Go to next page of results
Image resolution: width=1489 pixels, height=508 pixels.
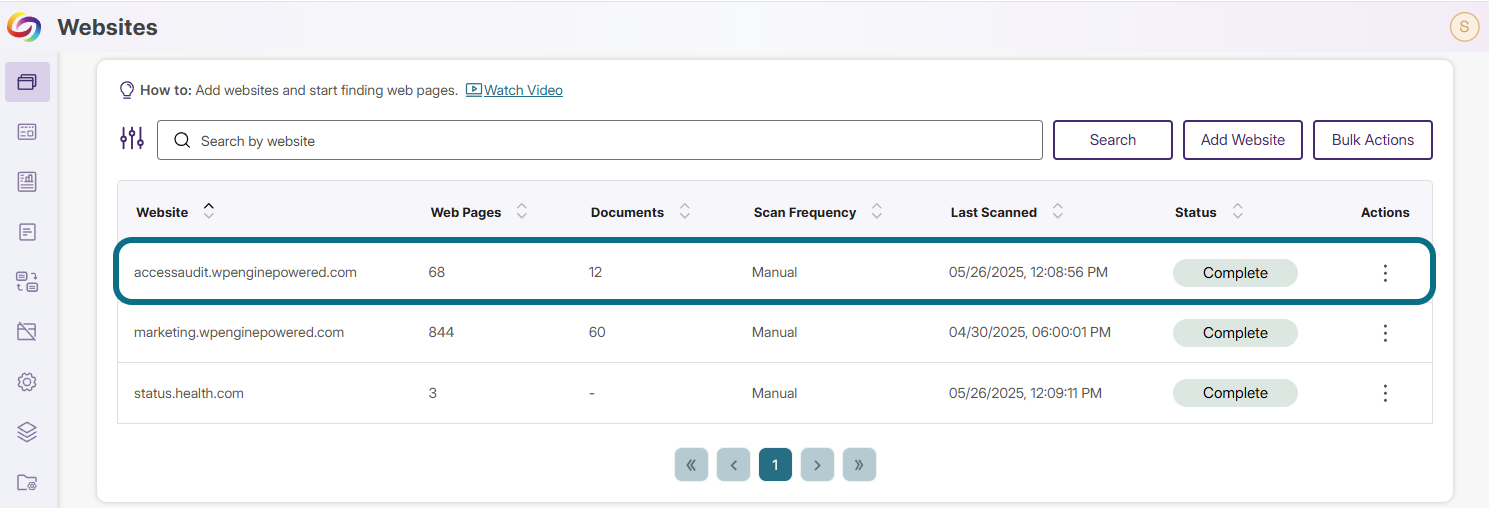[817, 465]
